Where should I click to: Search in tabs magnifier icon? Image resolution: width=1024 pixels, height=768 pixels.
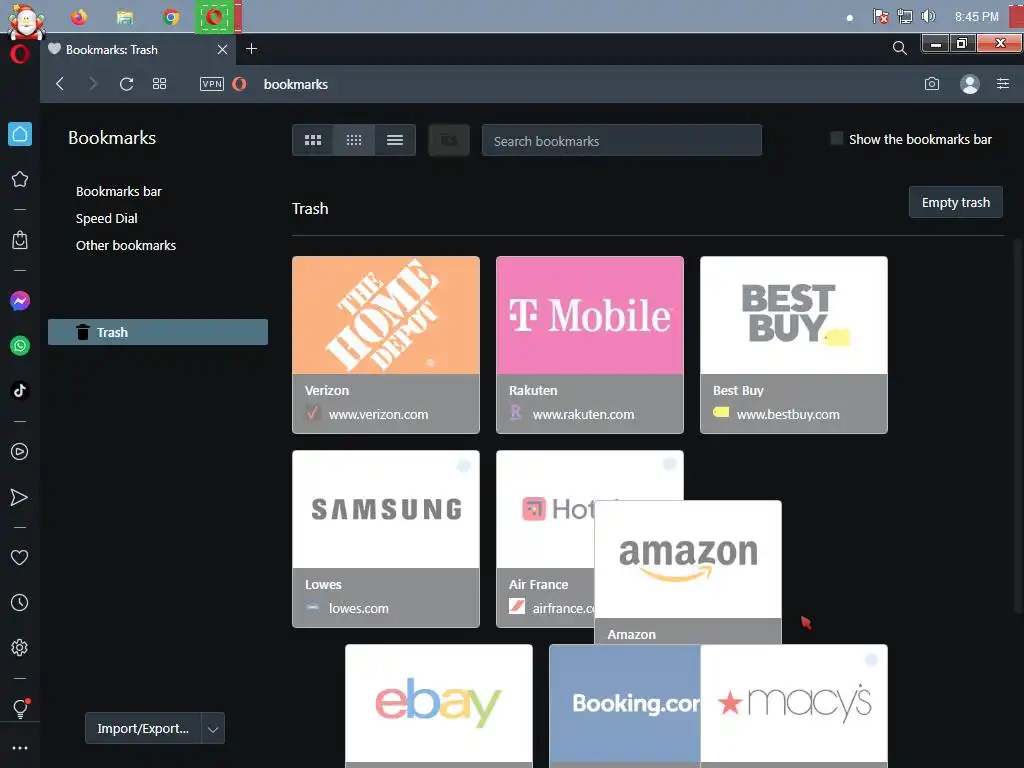pyautogui.click(x=899, y=48)
